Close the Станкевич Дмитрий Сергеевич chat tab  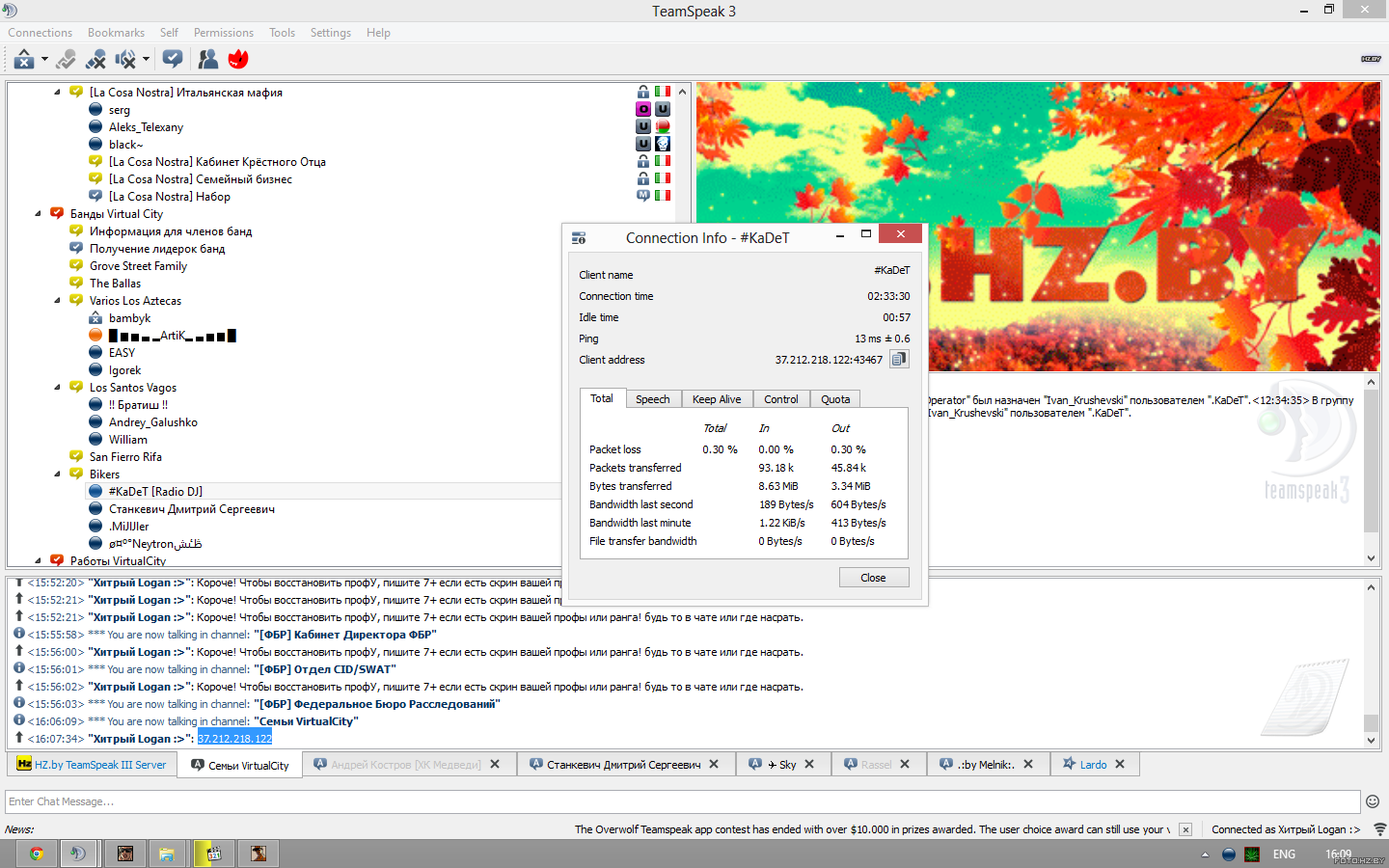tap(714, 764)
